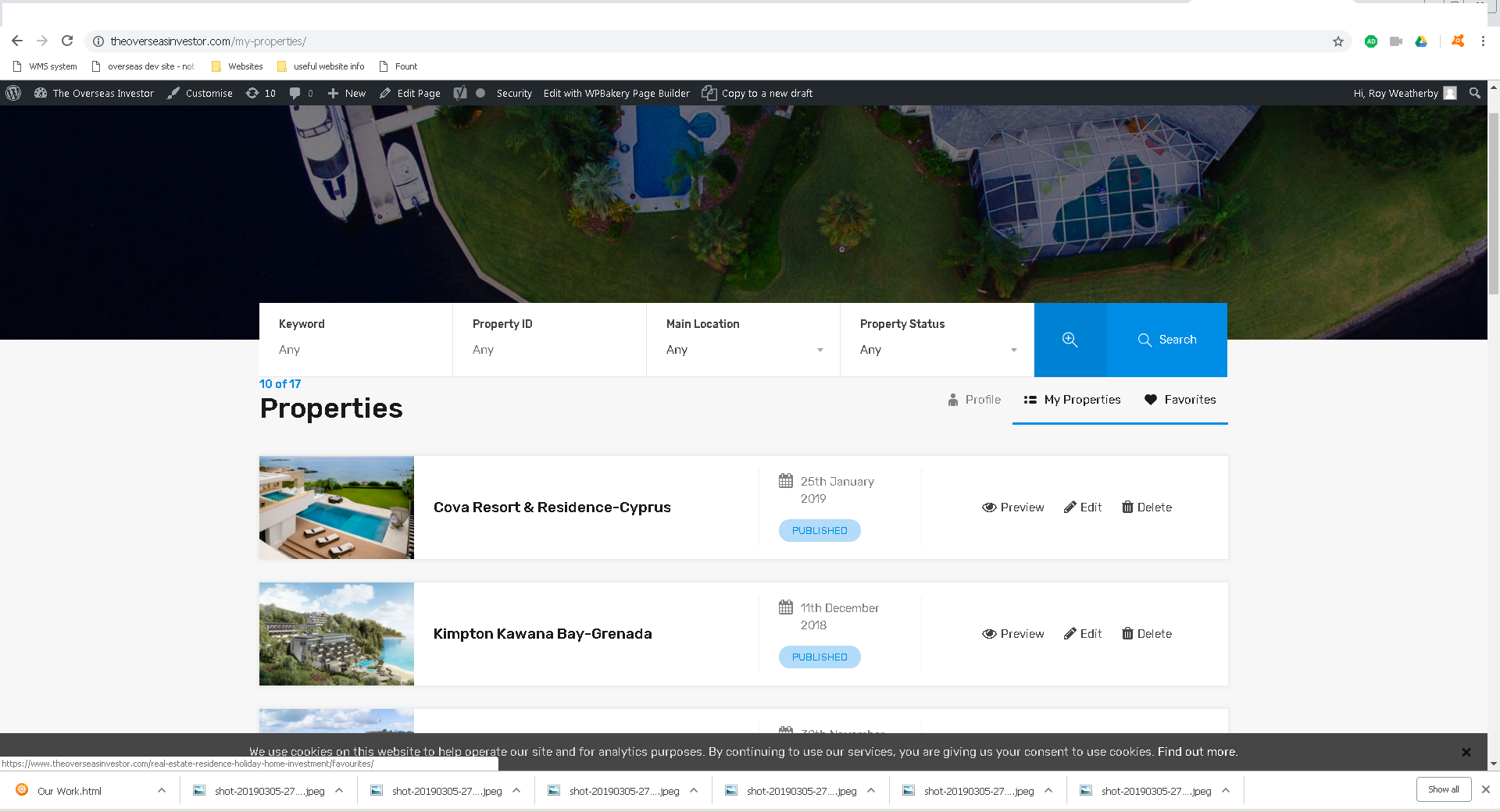The image size is (1500, 812).
Task: Open the WordPress logo admin menu
Action: (x=13, y=93)
